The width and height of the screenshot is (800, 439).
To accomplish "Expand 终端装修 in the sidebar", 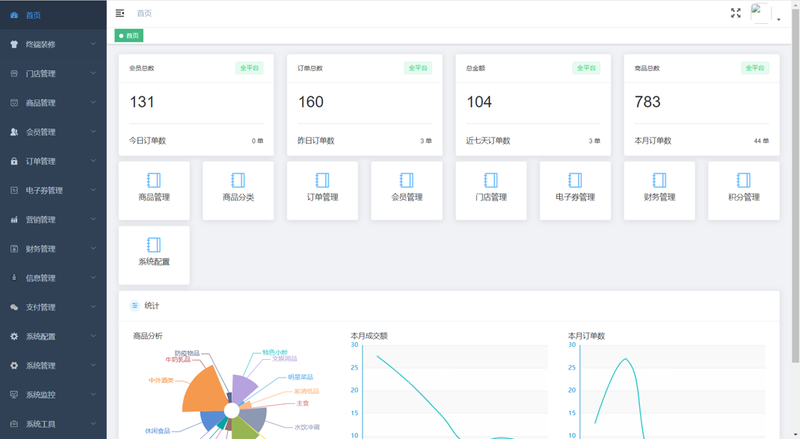I will (x=53, y=44).
